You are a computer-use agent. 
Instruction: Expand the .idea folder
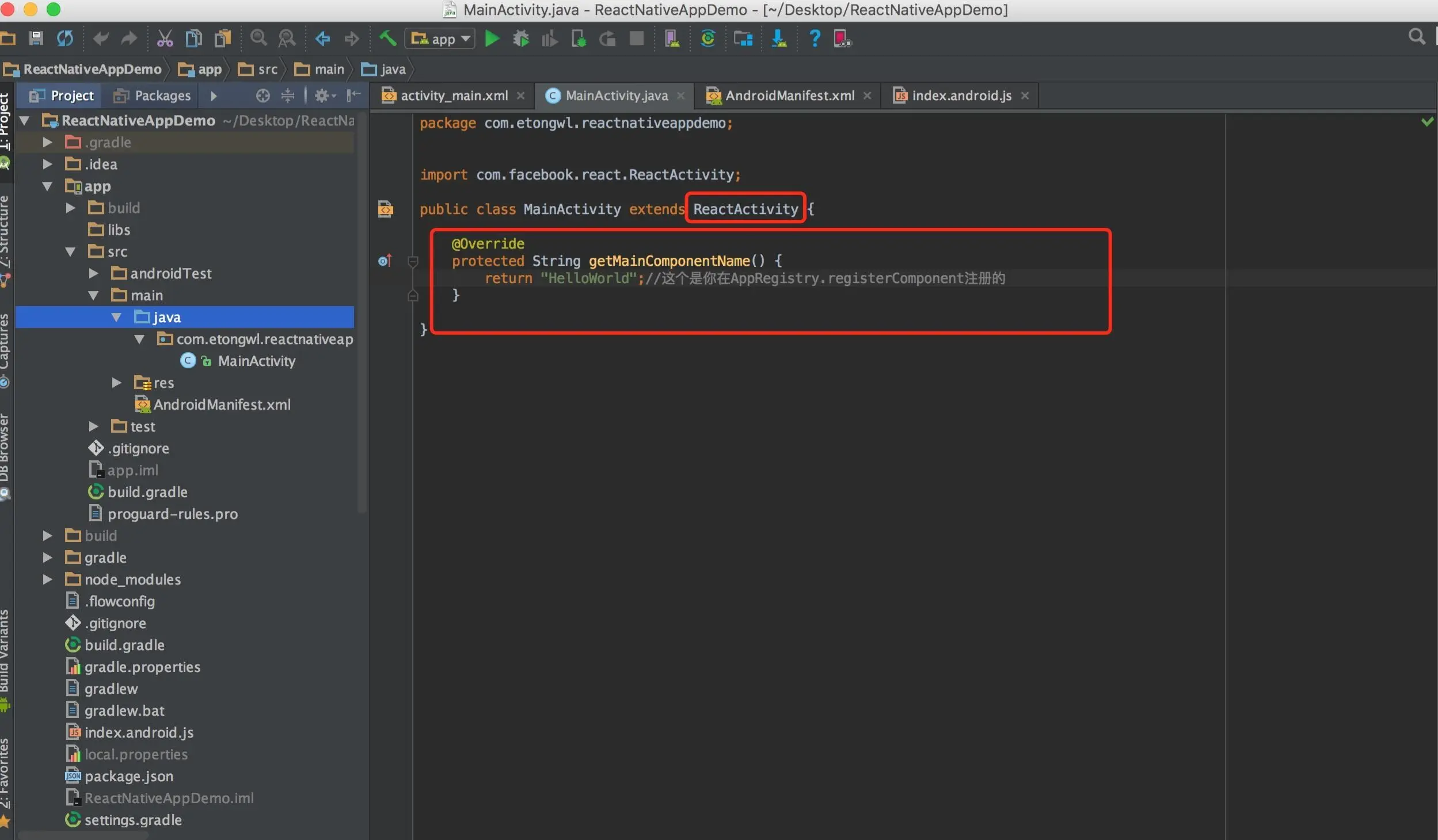(48, 165)
